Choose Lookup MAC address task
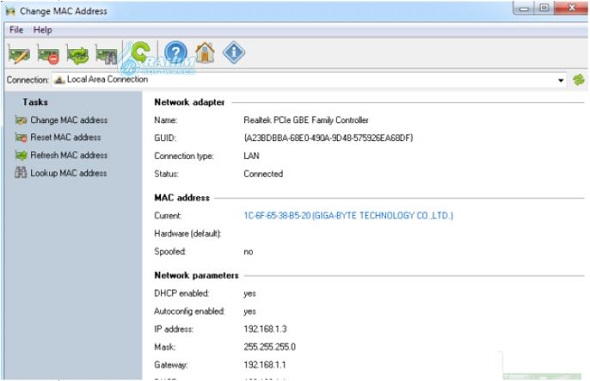 click(61, 173)
